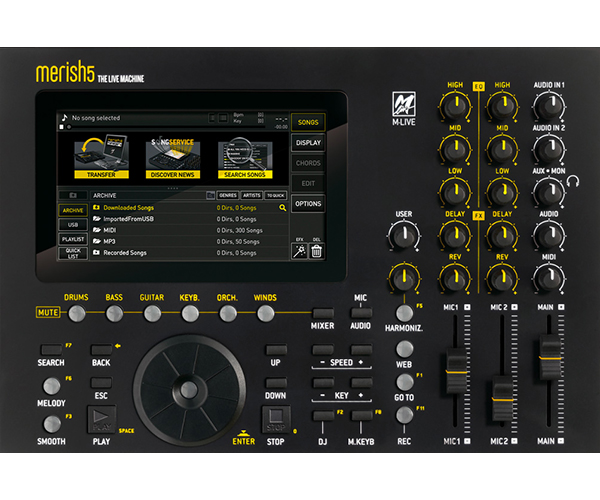The image size is (600, 500).
Task: Lower pitch with KEY minus button
Action: coord(323,383)
